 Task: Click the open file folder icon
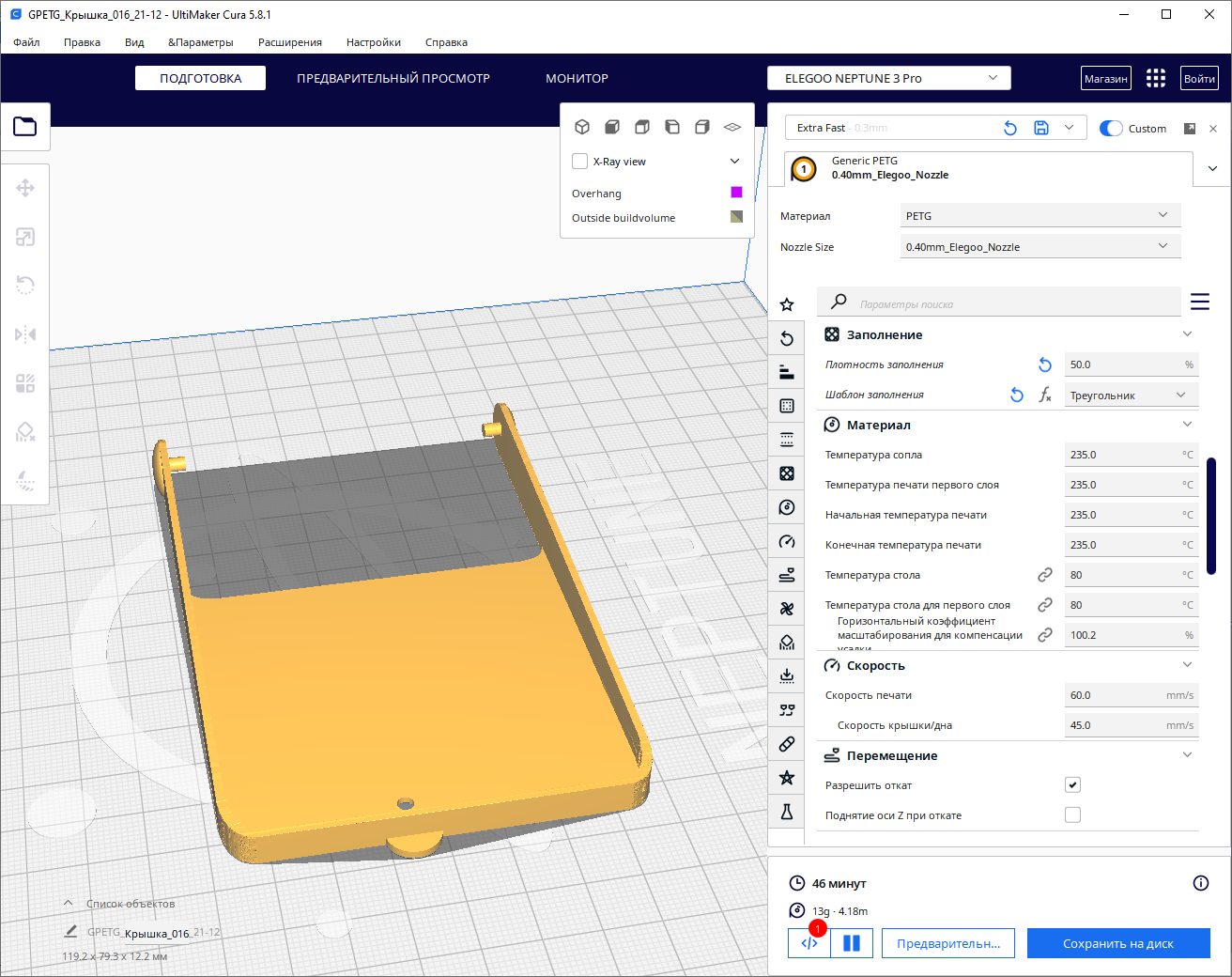(25, 126)
